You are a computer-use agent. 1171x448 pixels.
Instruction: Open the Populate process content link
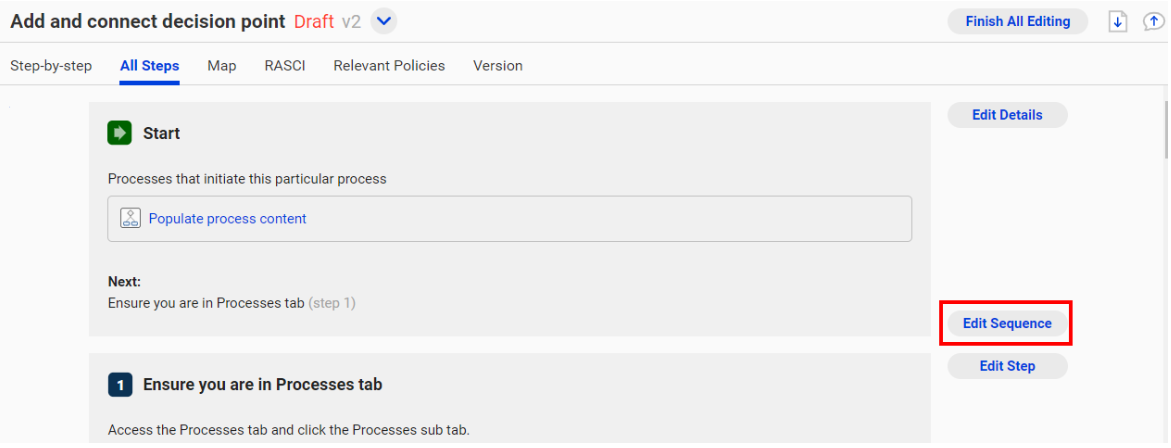click(228, 219)
